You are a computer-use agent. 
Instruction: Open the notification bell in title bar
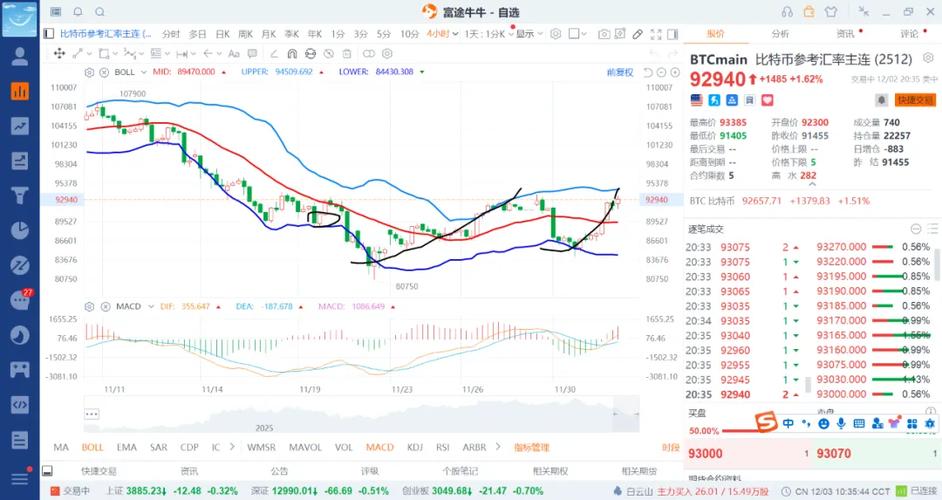click(78, 11)
